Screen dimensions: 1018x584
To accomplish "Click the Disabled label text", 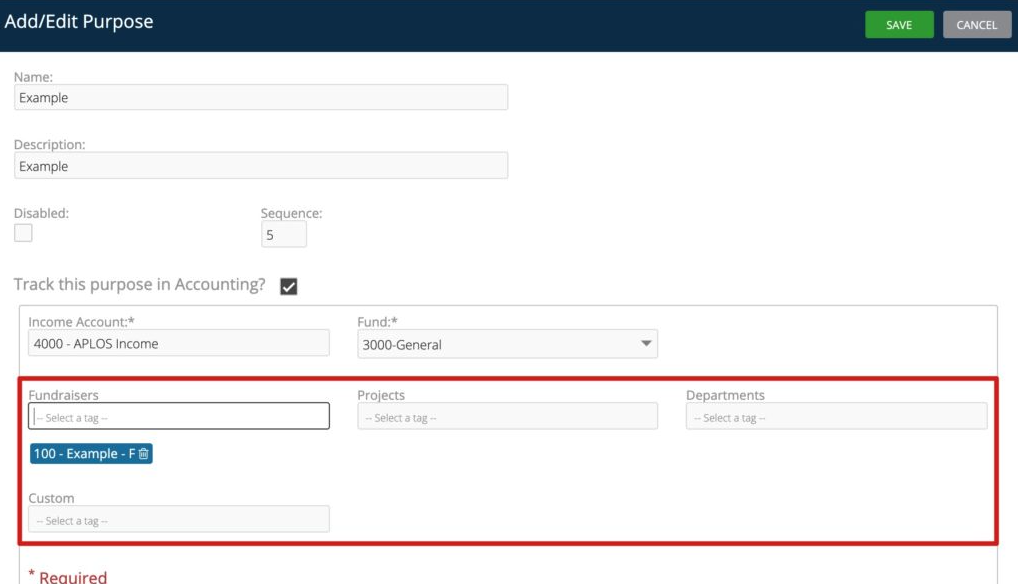I will (41, 212).
